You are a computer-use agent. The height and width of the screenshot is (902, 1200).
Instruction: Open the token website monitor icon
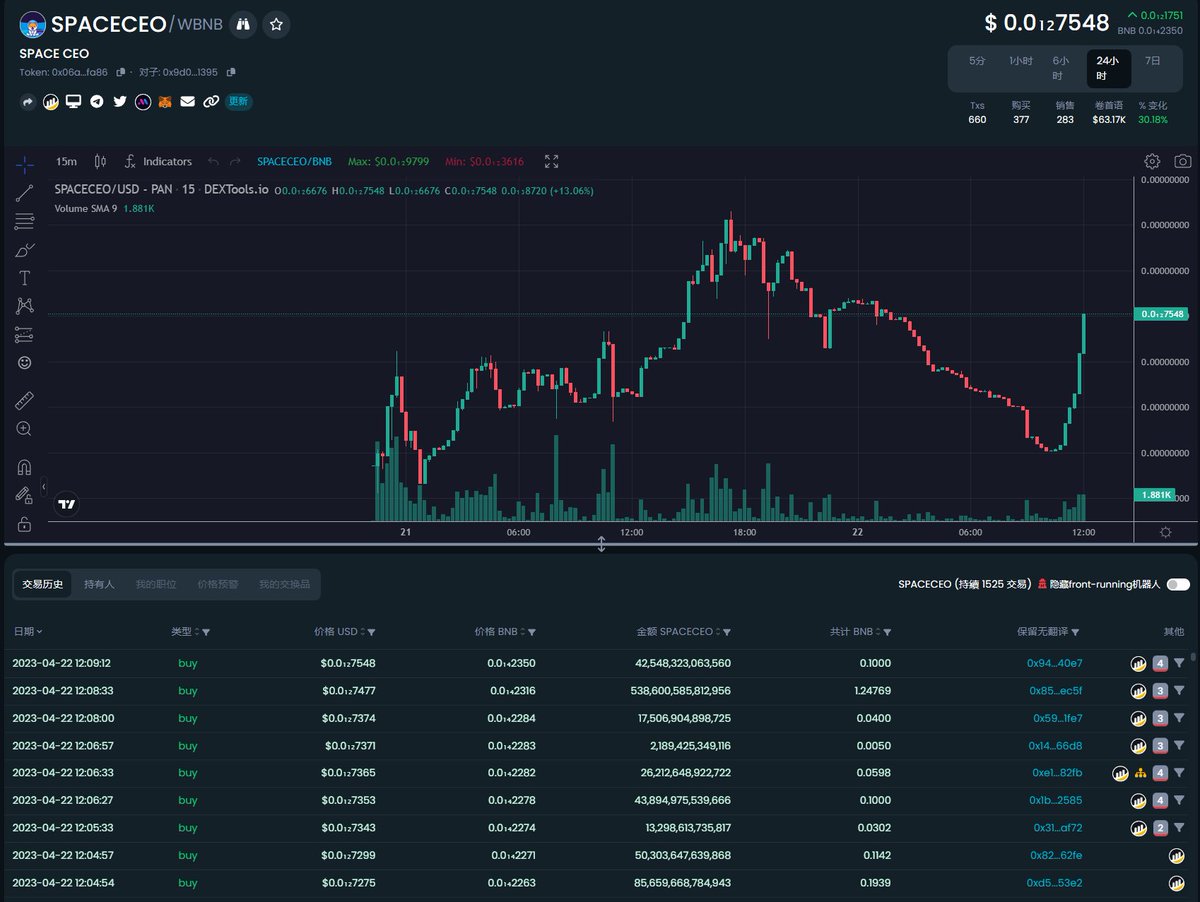(73, 102)
